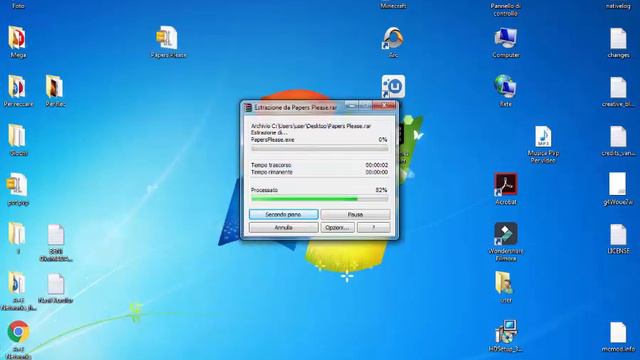Viewport: 640px width, 360px height.
Task: Click the Processato label
Action: point(264,190)
